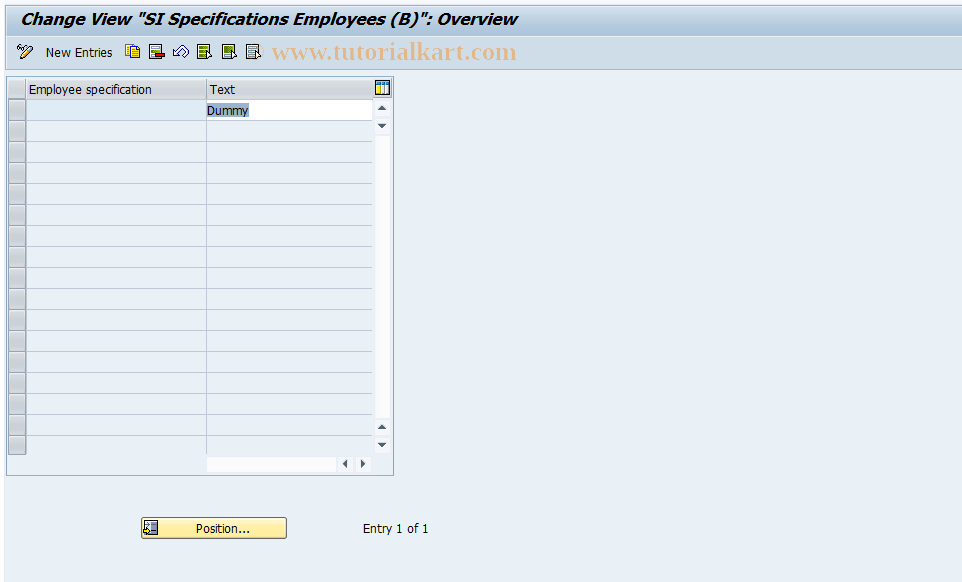Image resolution: width=962 pixels, height=582 pixels.
Task: Click the Dummy text cell
Action: 290,110
